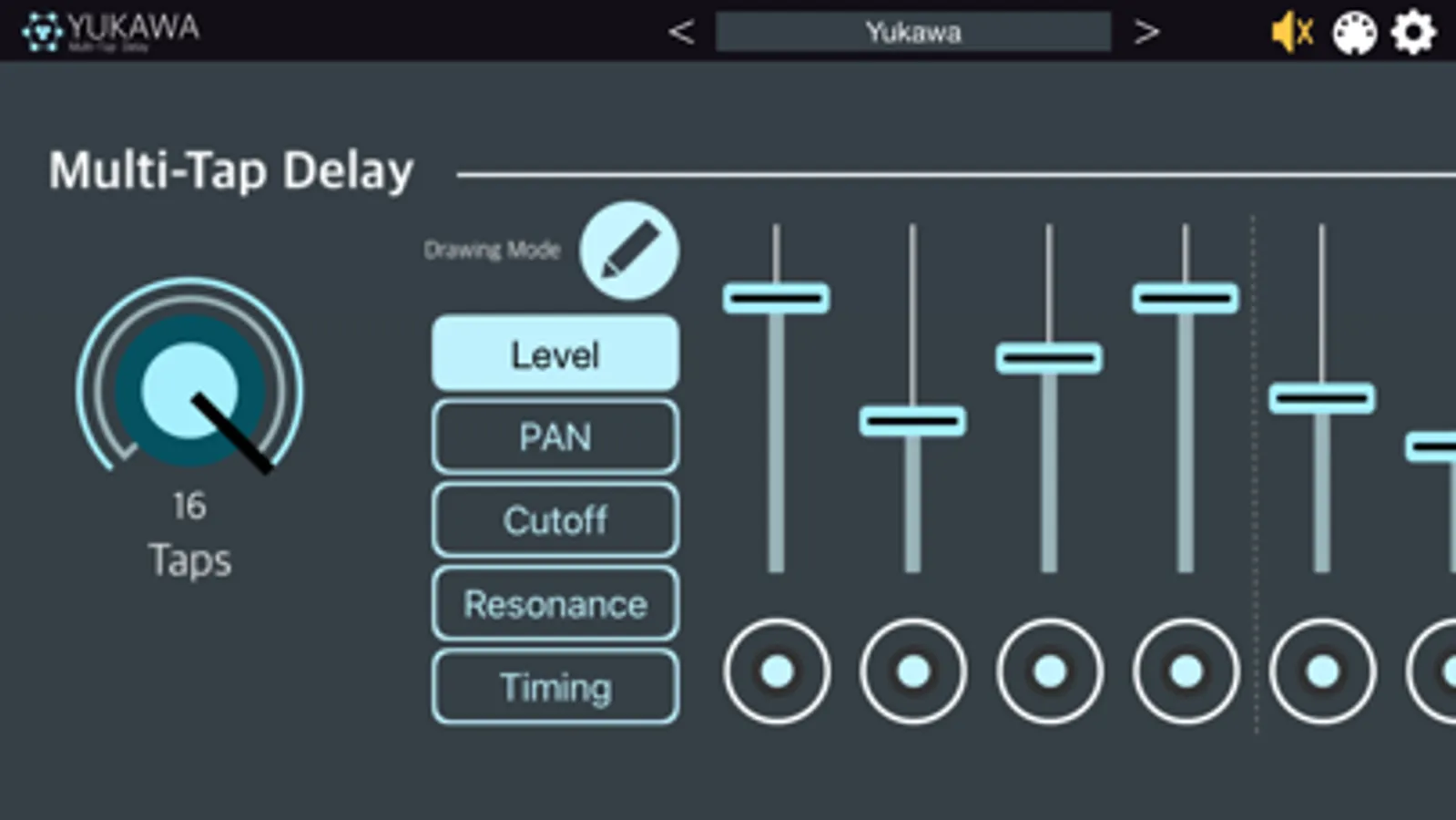This screenshot has width=1456, height=820.
Task: Click the first tap's round knob
Action: 777,672
